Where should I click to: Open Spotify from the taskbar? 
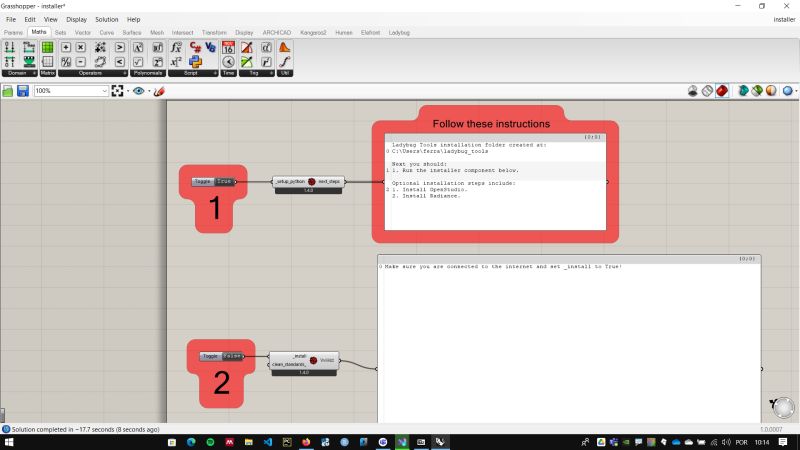[210, 442]
